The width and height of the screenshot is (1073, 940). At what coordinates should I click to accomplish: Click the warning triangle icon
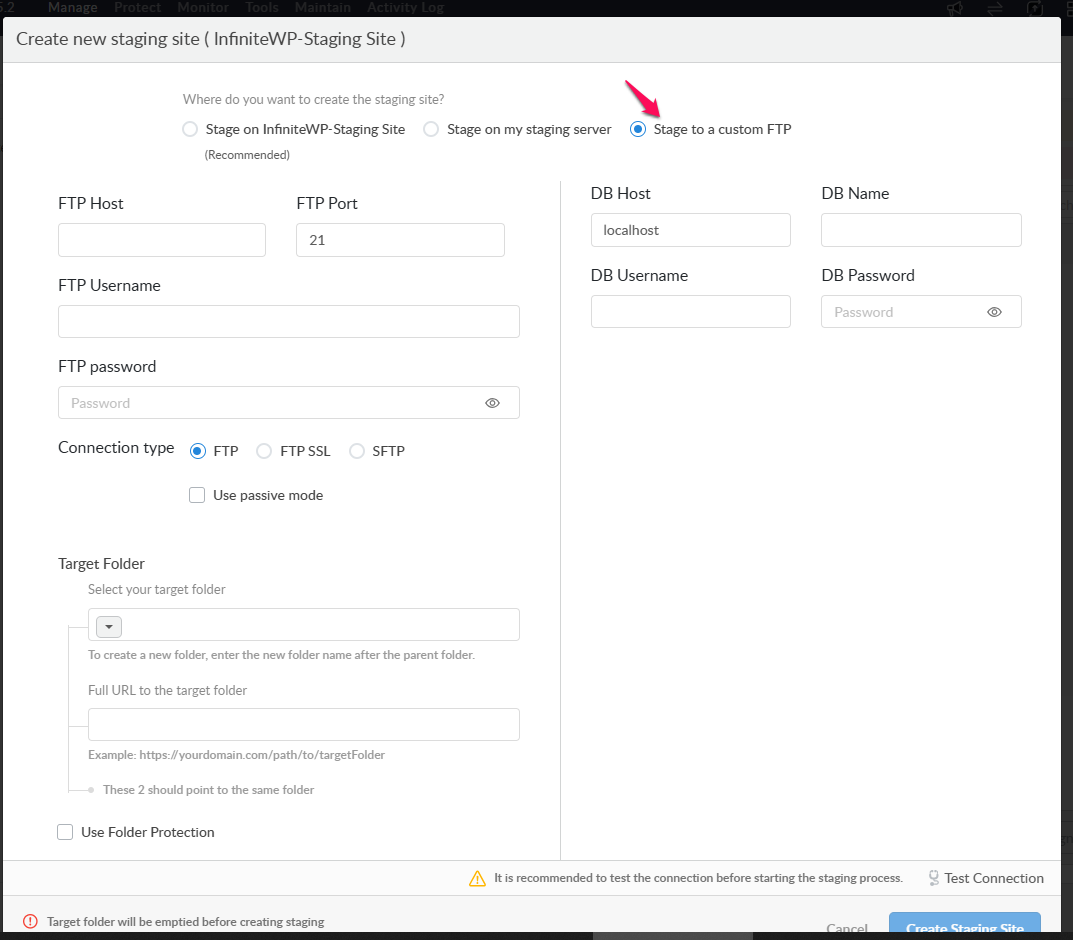pyautogui.click(x=477, y=878)
